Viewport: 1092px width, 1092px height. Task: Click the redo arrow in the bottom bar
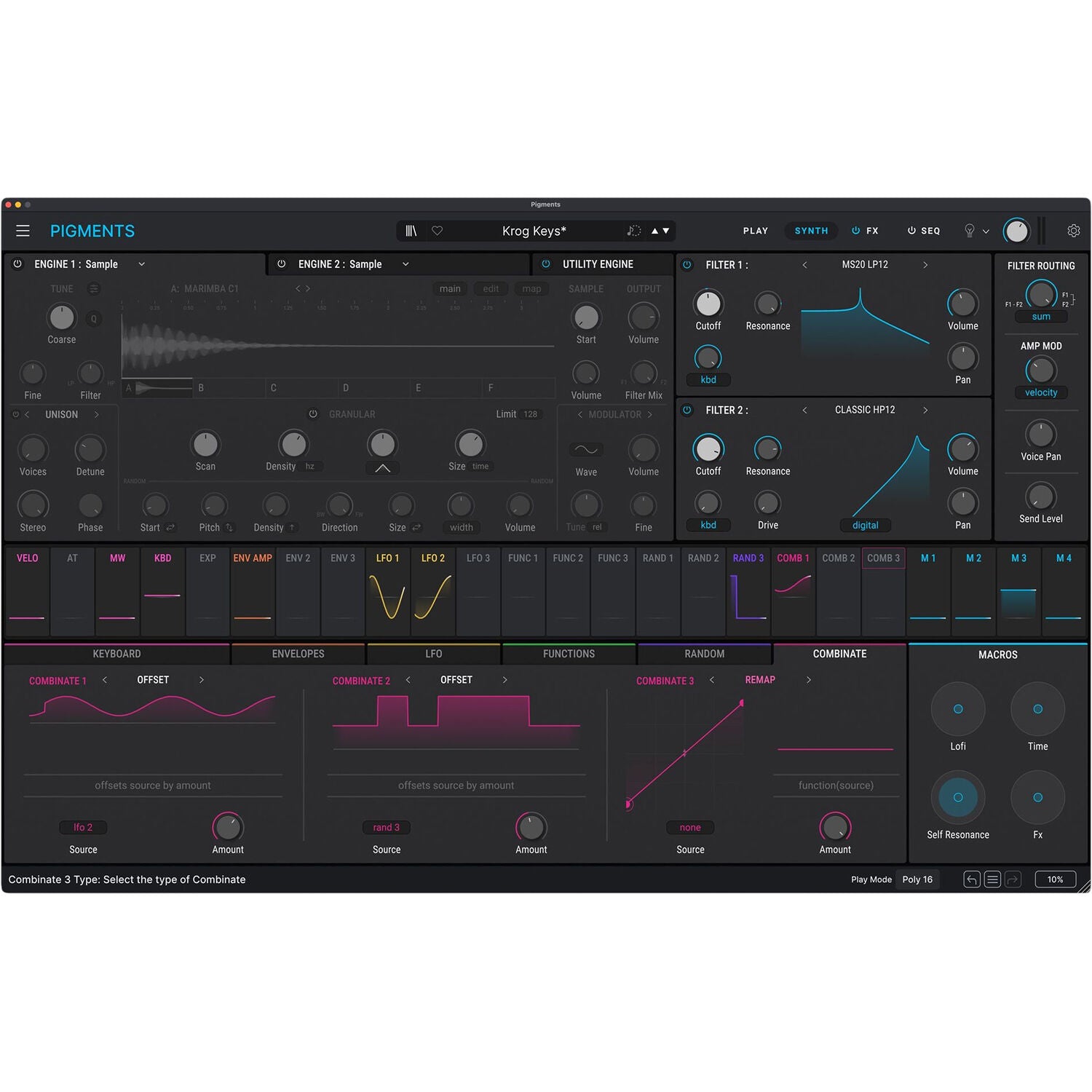[x=1013, y=879]
